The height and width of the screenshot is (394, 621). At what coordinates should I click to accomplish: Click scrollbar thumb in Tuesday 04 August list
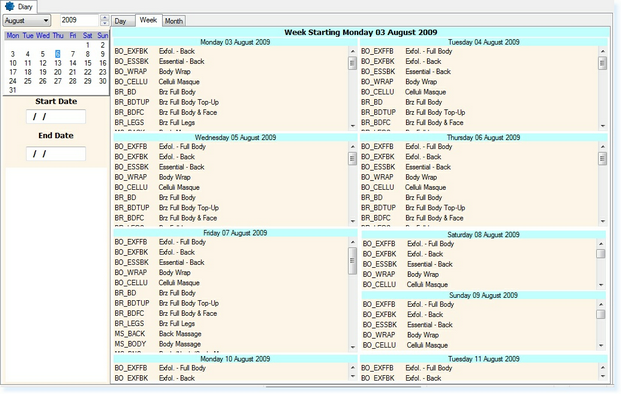click(602, 63)
